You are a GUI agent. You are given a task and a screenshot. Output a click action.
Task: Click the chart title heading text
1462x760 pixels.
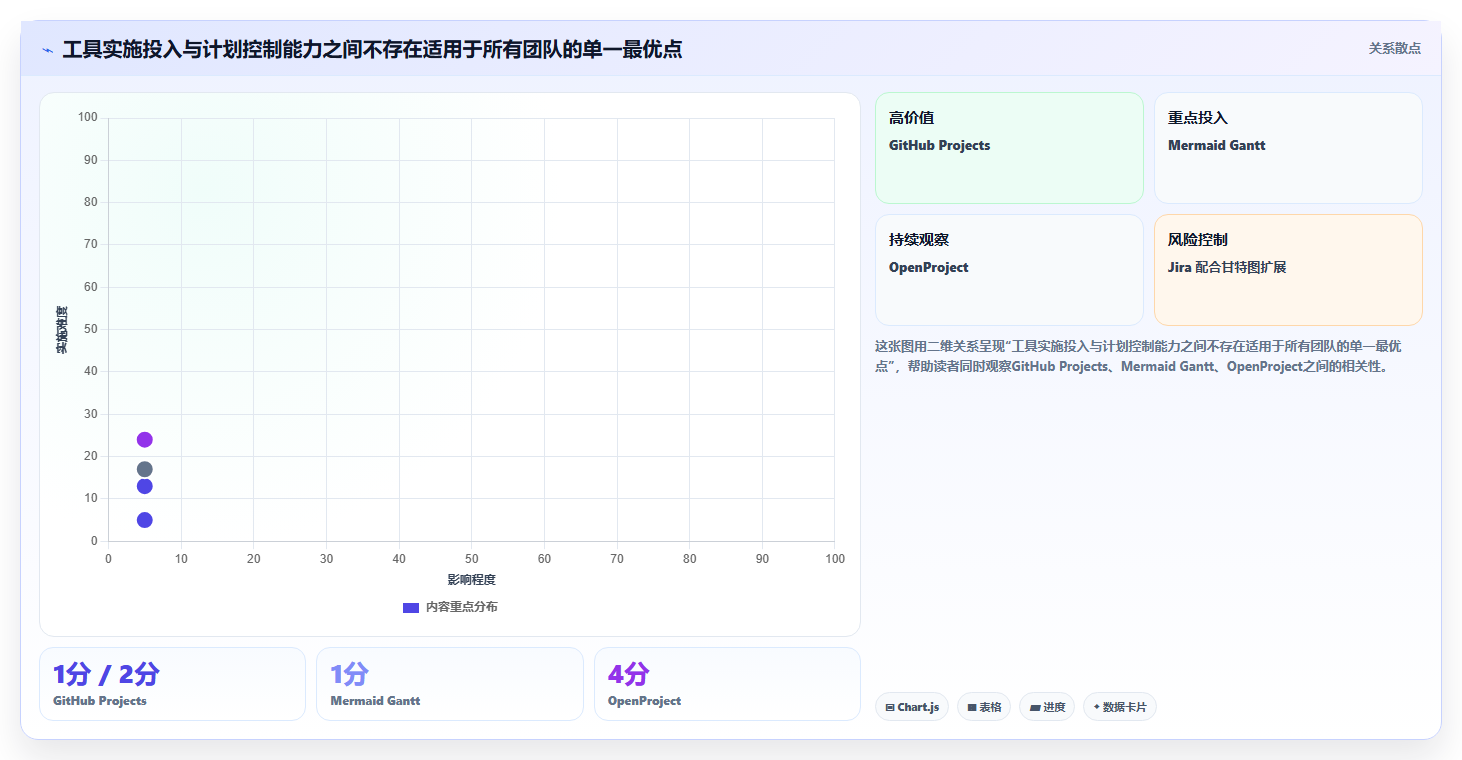coord(372,49)
